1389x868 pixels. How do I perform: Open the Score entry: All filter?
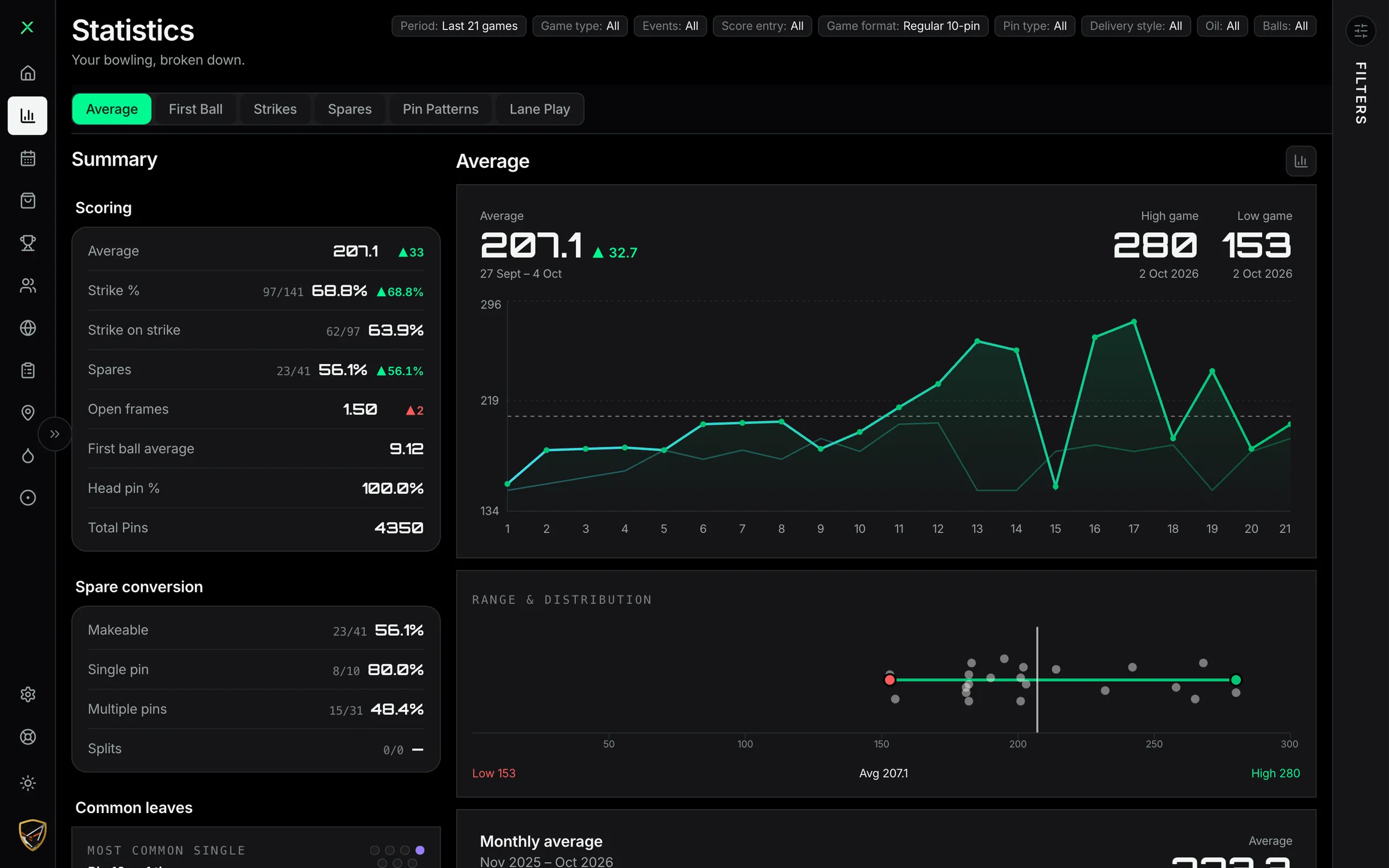click(x=762, y=26)
